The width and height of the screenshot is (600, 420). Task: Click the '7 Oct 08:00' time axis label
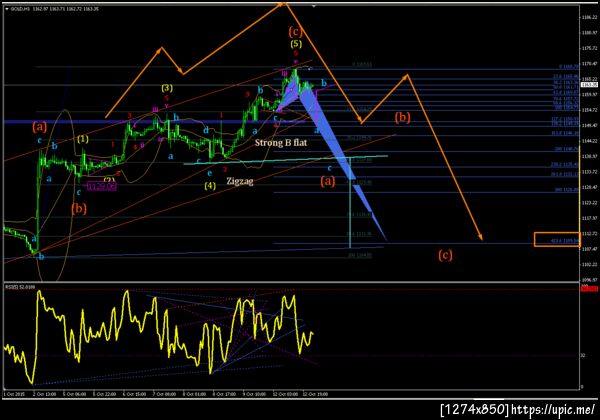(164, 394)
